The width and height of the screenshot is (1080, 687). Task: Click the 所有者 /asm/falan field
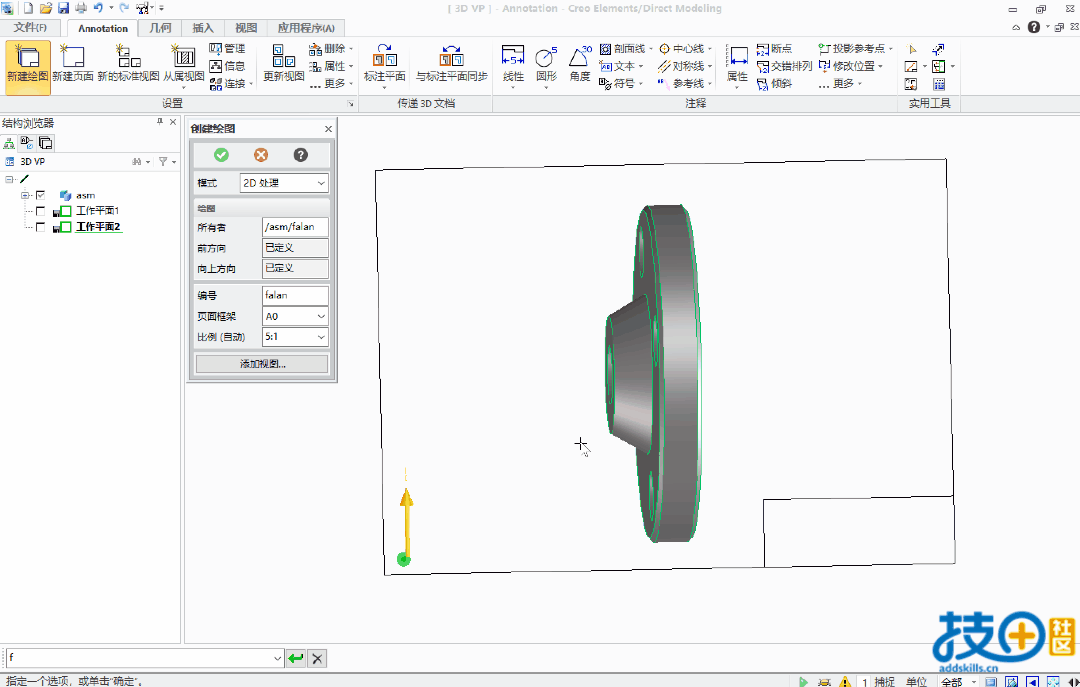coord(295,227)
